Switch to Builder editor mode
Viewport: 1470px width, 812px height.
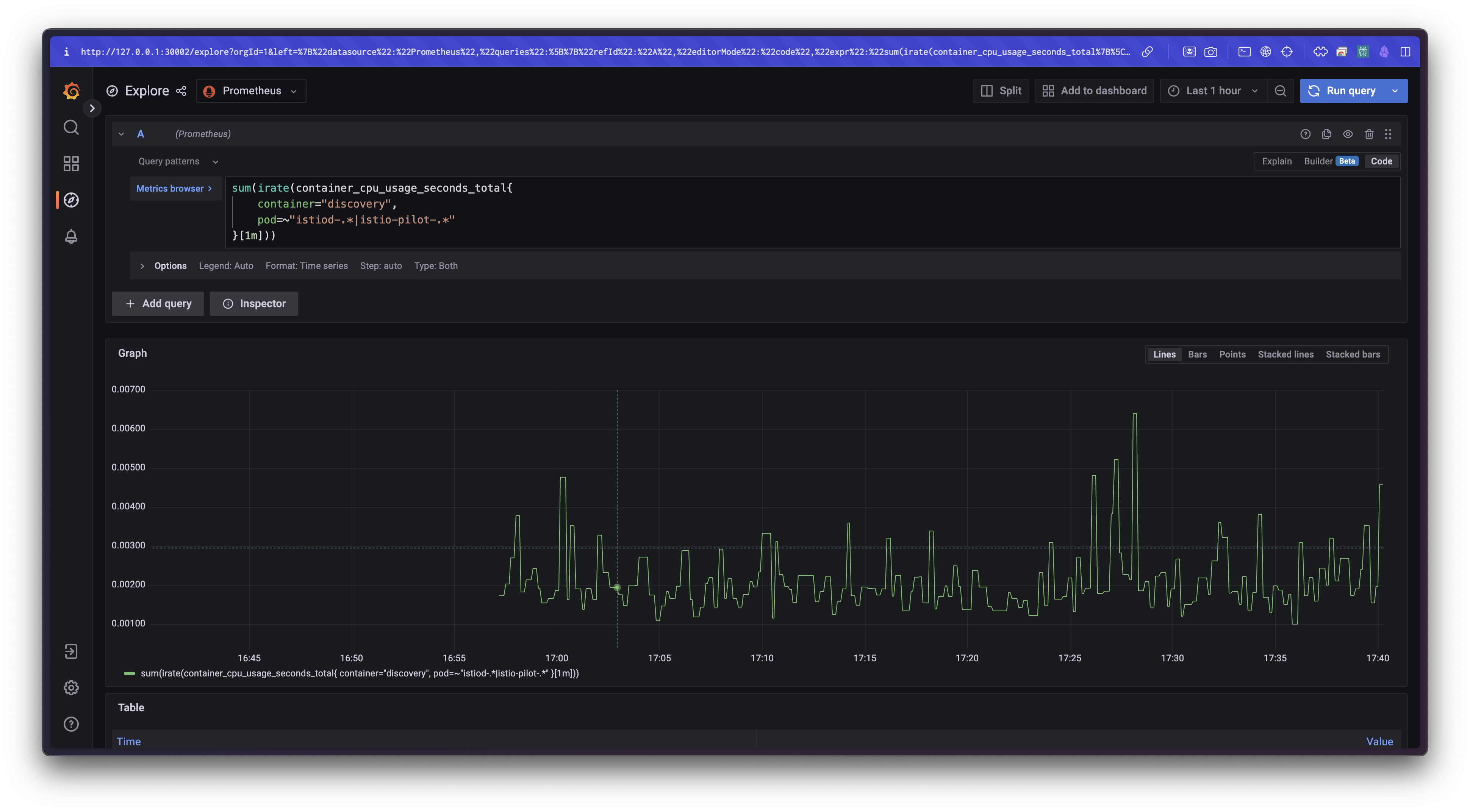[x=1330, y=161]
